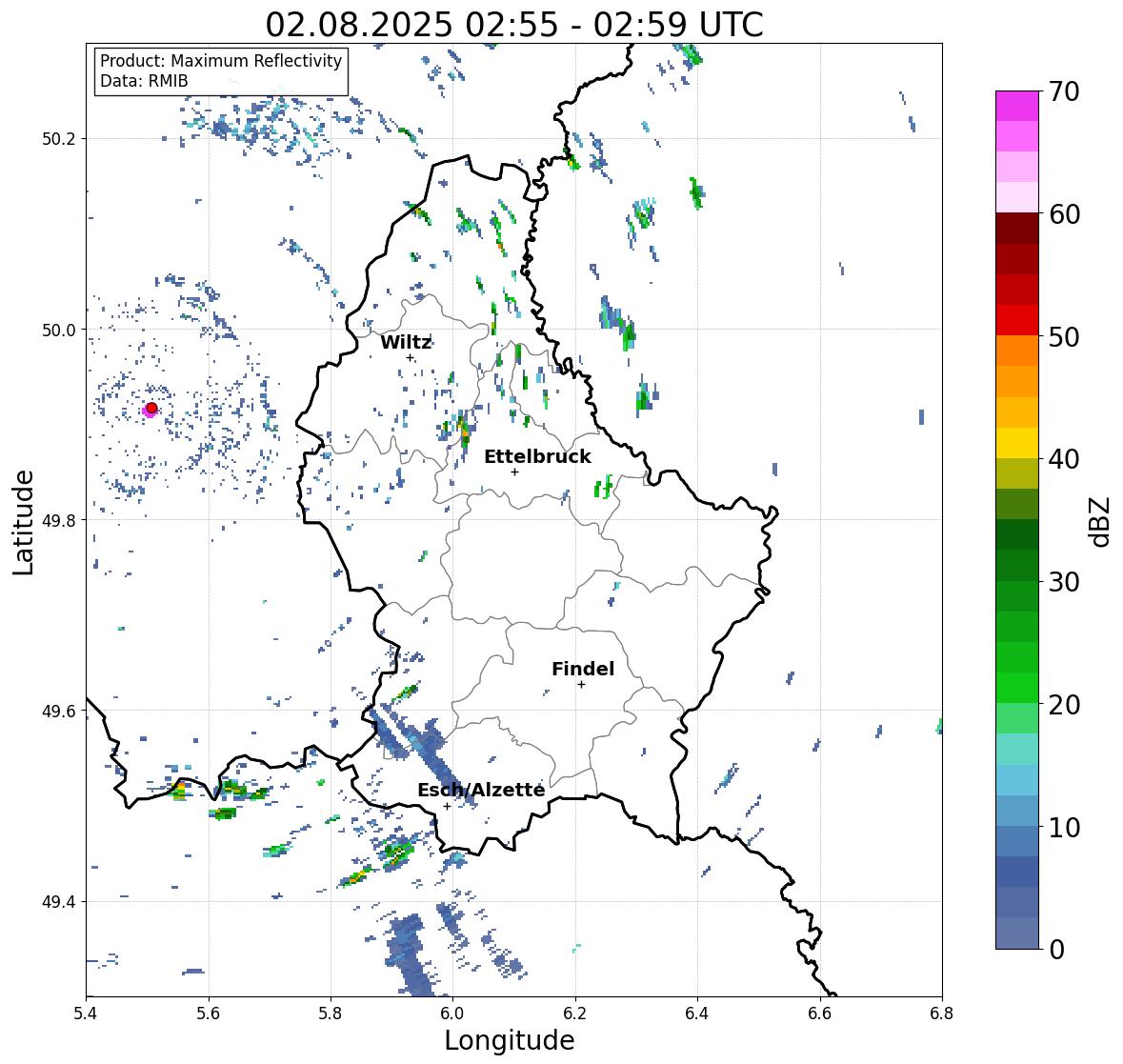The height and width of the screenshot is (1064, 1123).
Task: Click the 'Latitude' axis label
Action: coord(24,522)
